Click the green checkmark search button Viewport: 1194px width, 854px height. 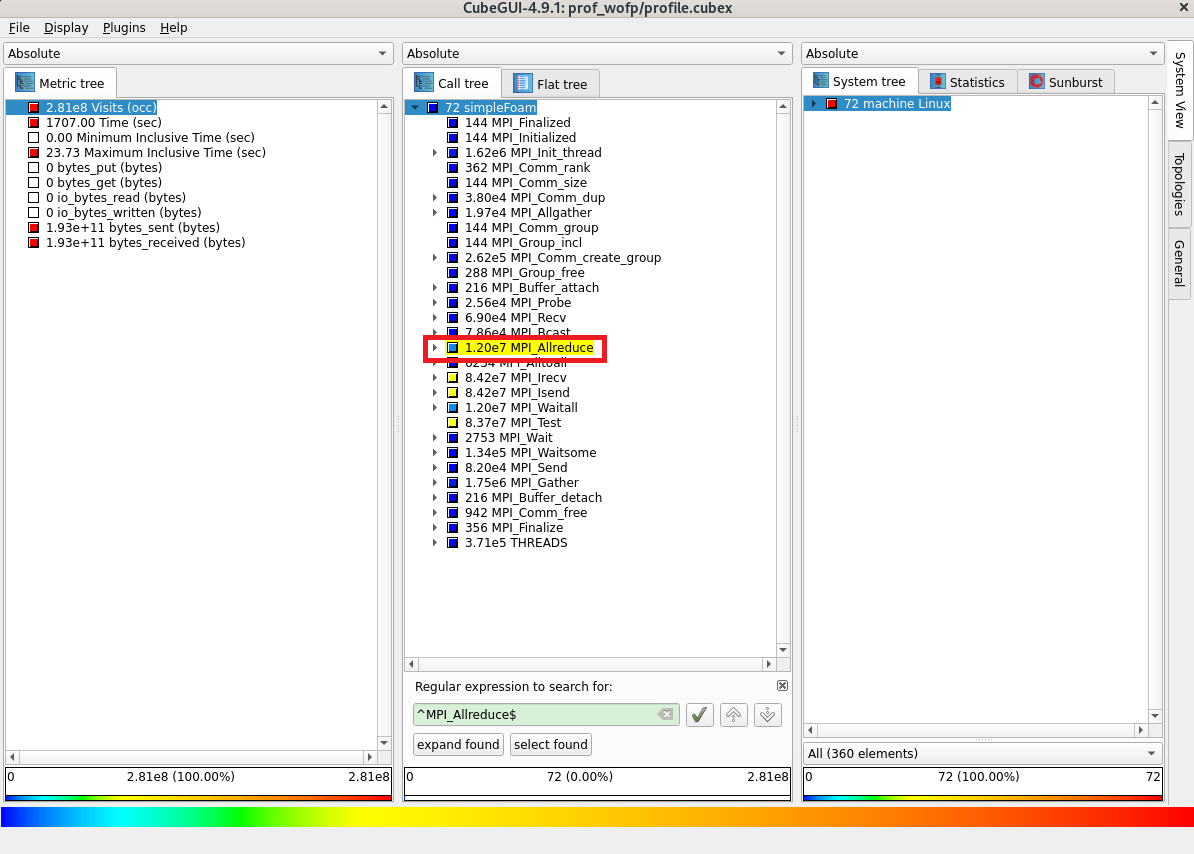[x=699, y=714]
